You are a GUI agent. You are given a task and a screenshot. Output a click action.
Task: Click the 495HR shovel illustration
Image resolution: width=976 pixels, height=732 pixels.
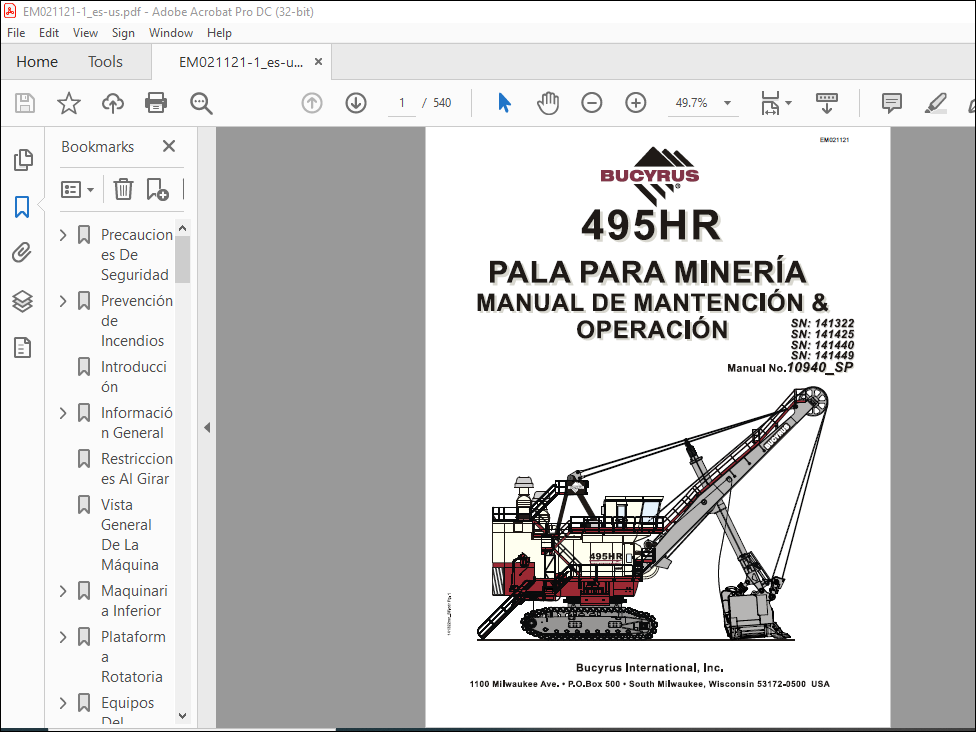coord(651,514)
